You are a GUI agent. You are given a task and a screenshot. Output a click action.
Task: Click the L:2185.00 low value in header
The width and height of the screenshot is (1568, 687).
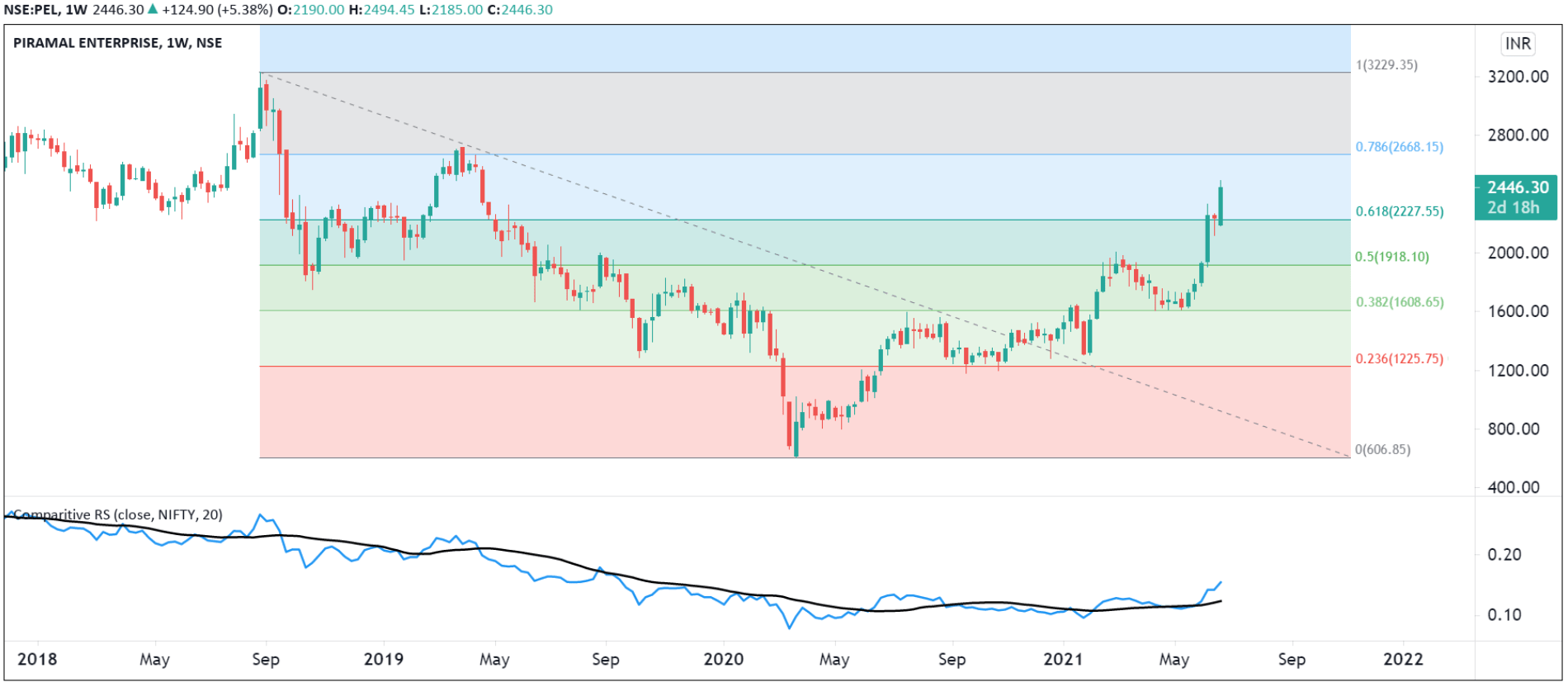click(x=451, y=10)
